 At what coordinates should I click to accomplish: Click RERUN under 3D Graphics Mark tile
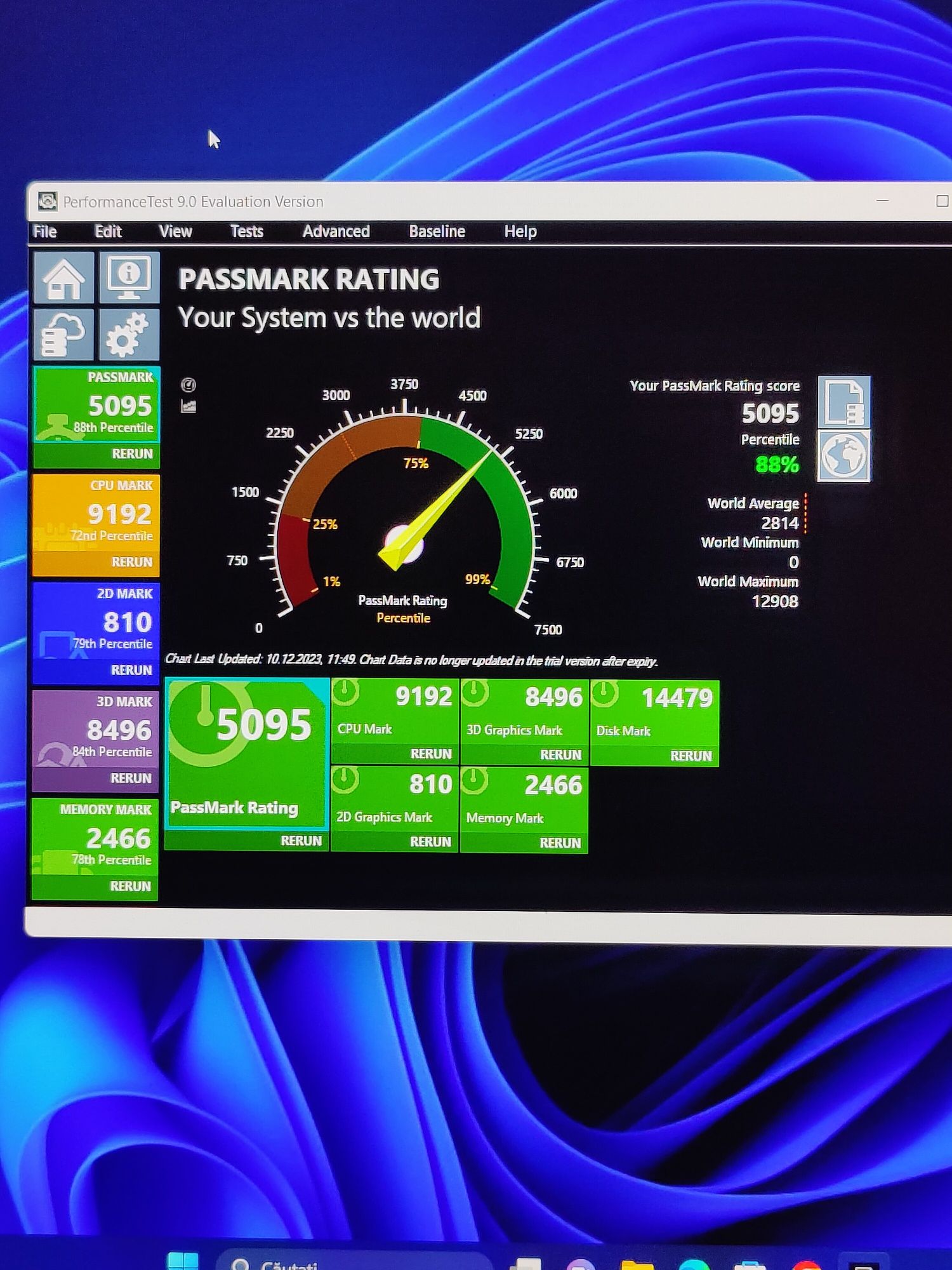[x=560, y=755]
